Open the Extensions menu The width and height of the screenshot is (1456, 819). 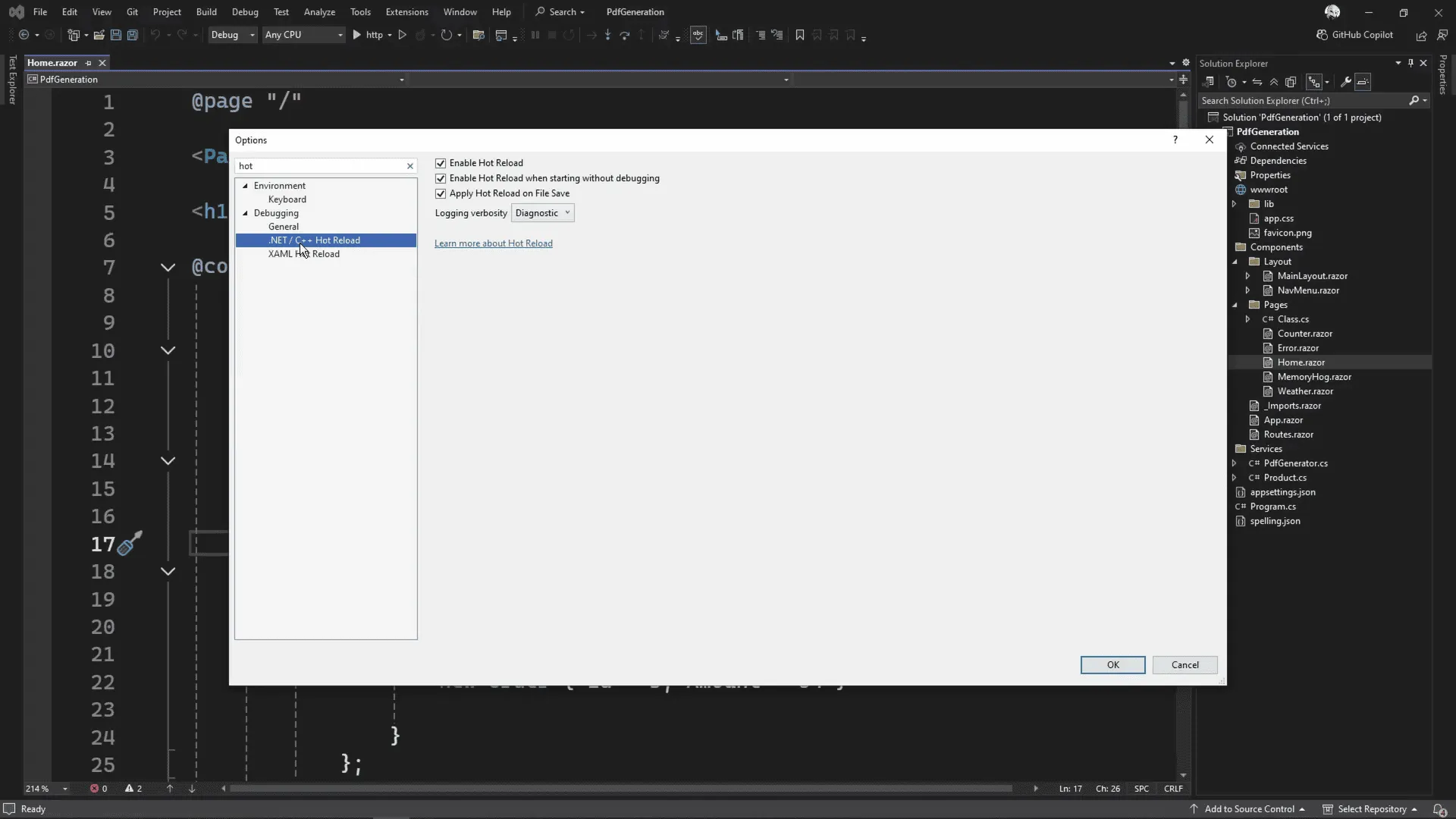[x=406, y=11]
